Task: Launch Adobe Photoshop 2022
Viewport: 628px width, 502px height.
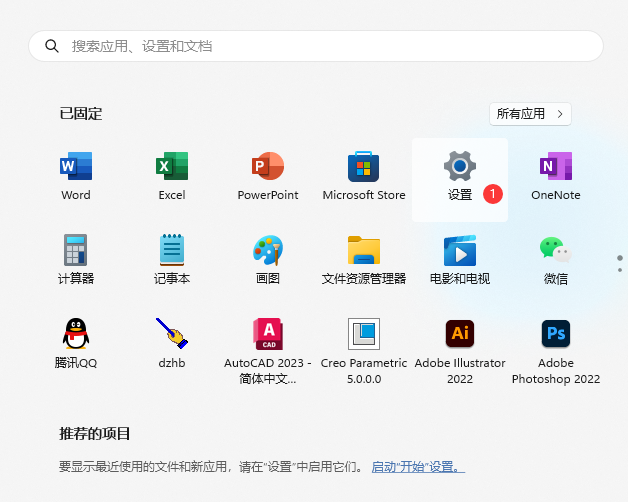Action: 556,350
